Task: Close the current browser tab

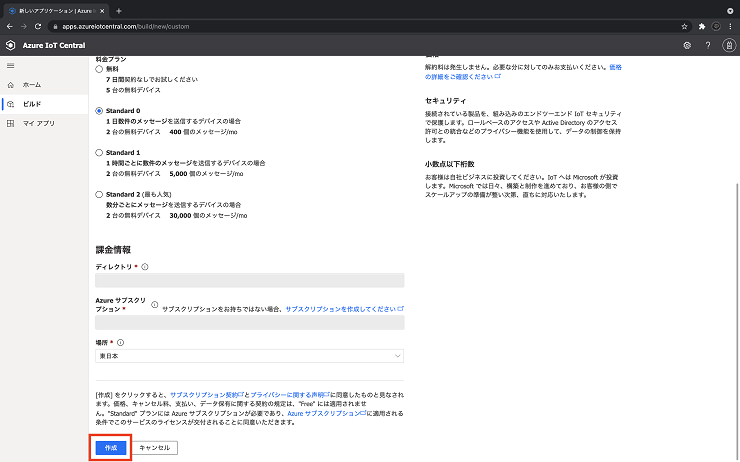Action: pyautogui.click(x=102, y=10)
